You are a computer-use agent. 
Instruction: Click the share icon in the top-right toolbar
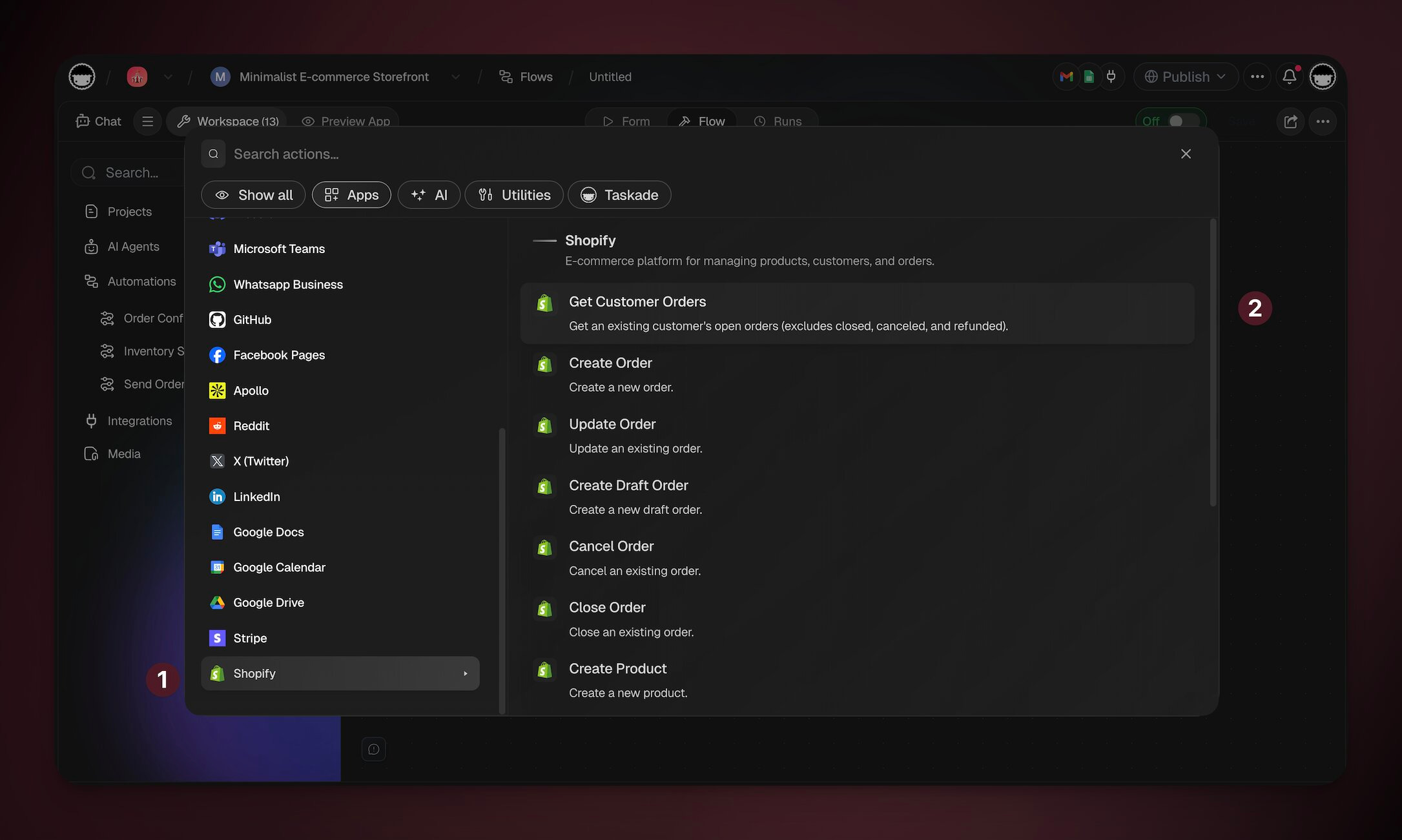(1290, 121)
